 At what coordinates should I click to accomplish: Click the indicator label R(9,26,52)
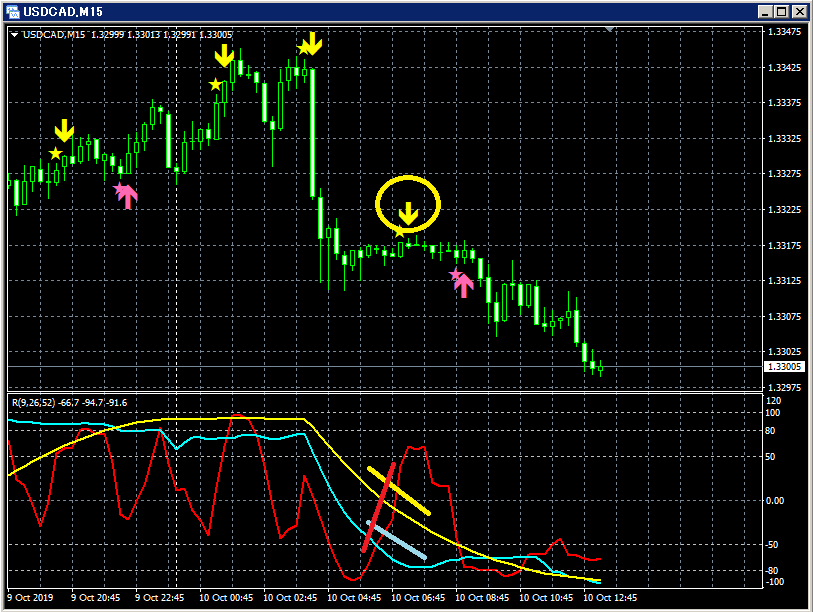click(x=33, y=402)
